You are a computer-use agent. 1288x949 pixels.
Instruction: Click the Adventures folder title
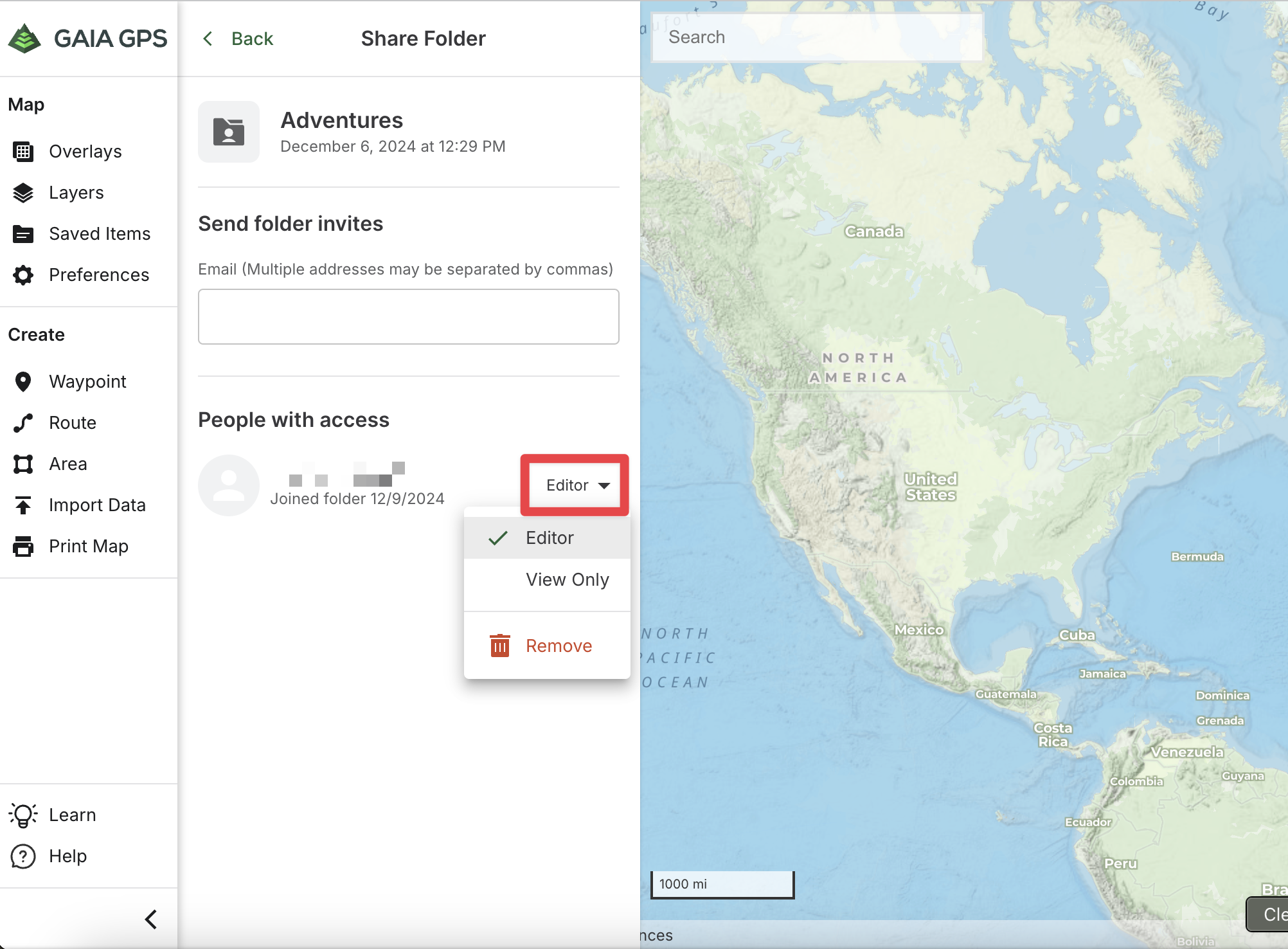[x=342, y=120]
